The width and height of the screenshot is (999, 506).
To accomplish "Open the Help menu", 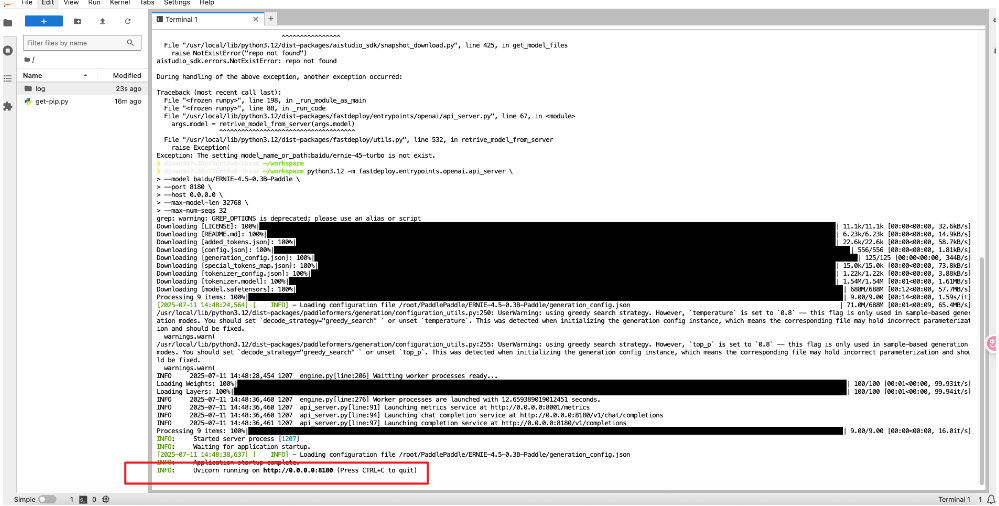I will [x=206, y=3].
